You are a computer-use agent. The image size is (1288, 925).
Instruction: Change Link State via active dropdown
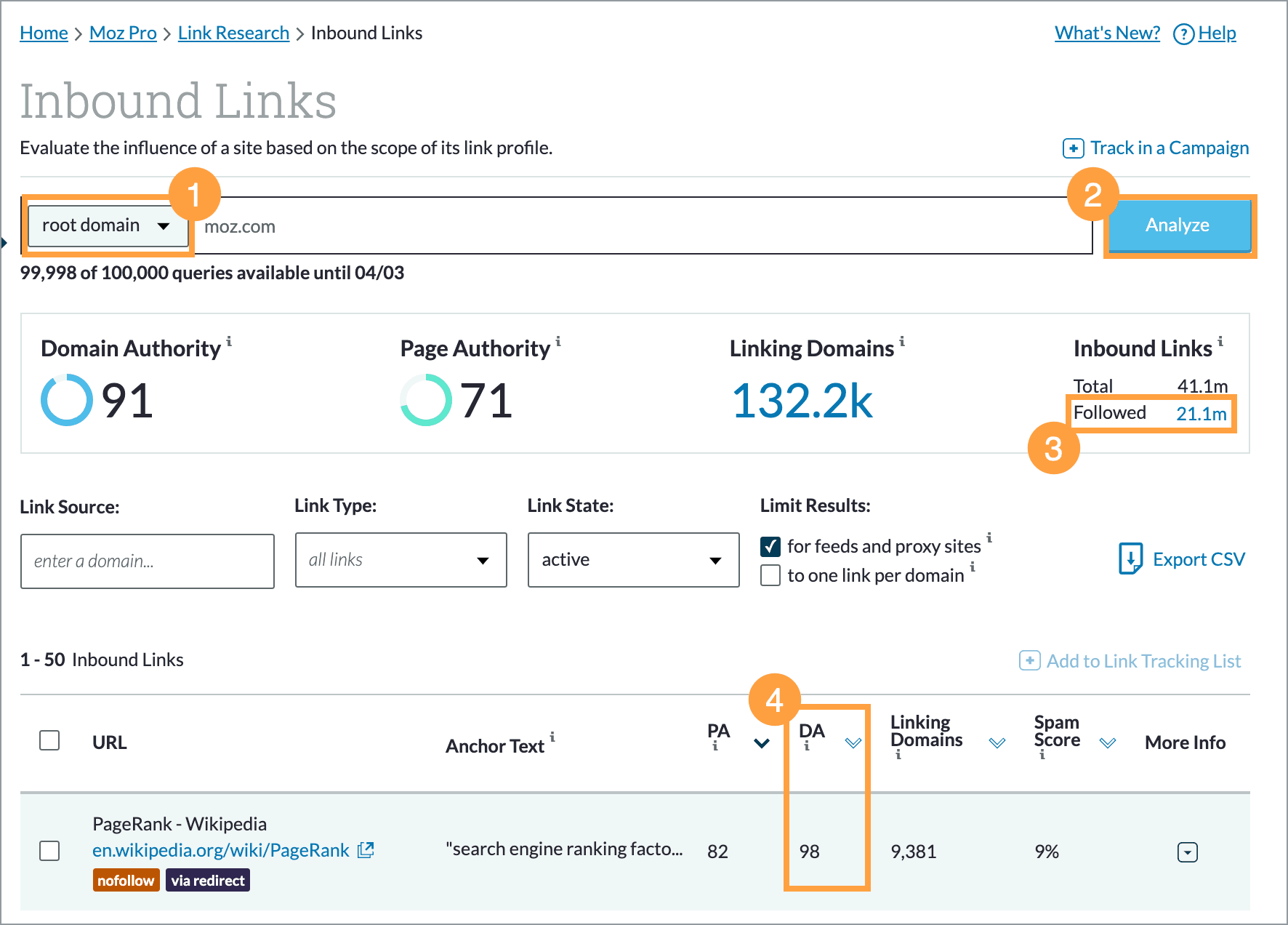[x=632, y=560]
